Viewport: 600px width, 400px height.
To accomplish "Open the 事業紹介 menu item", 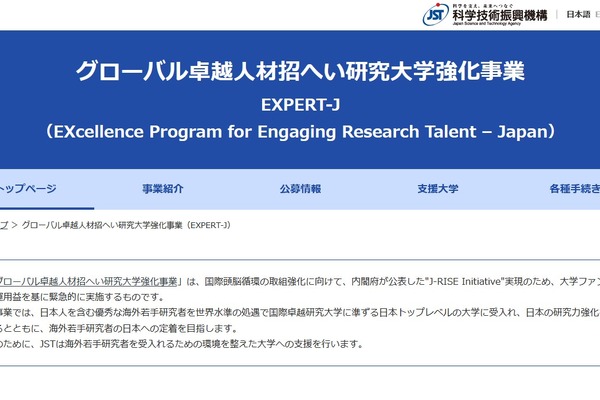I will point(163,189).
